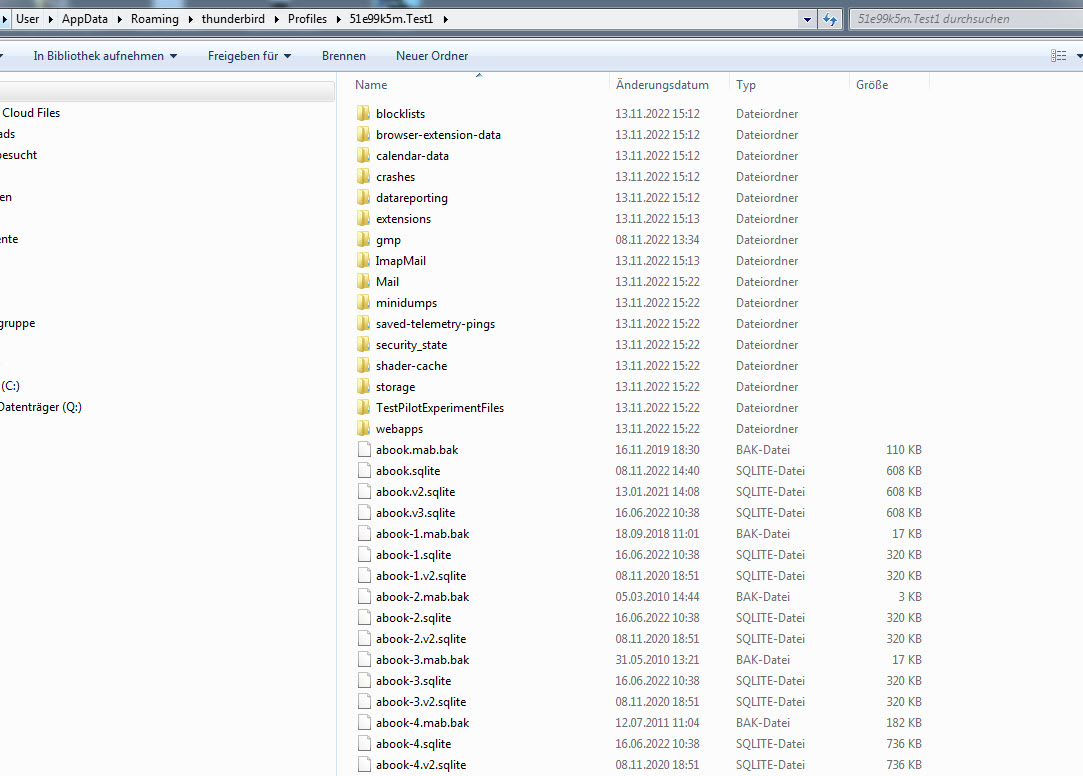Select file abook-2.v2.sqlite
This screenshot has width=1083, height=776.
click(x=421, y=639)
